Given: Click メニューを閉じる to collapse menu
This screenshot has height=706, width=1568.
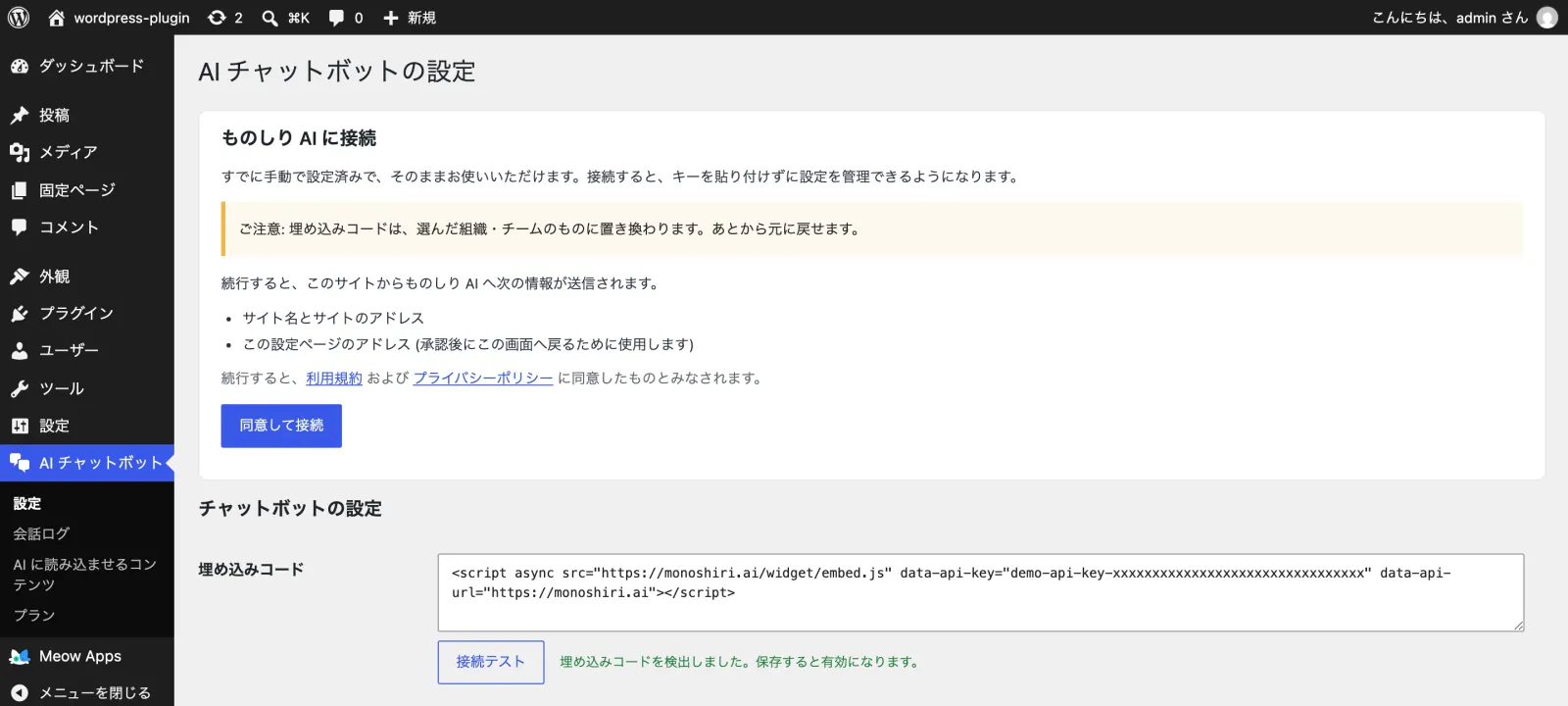Looking at the screenshot, I should coord(87,693).
